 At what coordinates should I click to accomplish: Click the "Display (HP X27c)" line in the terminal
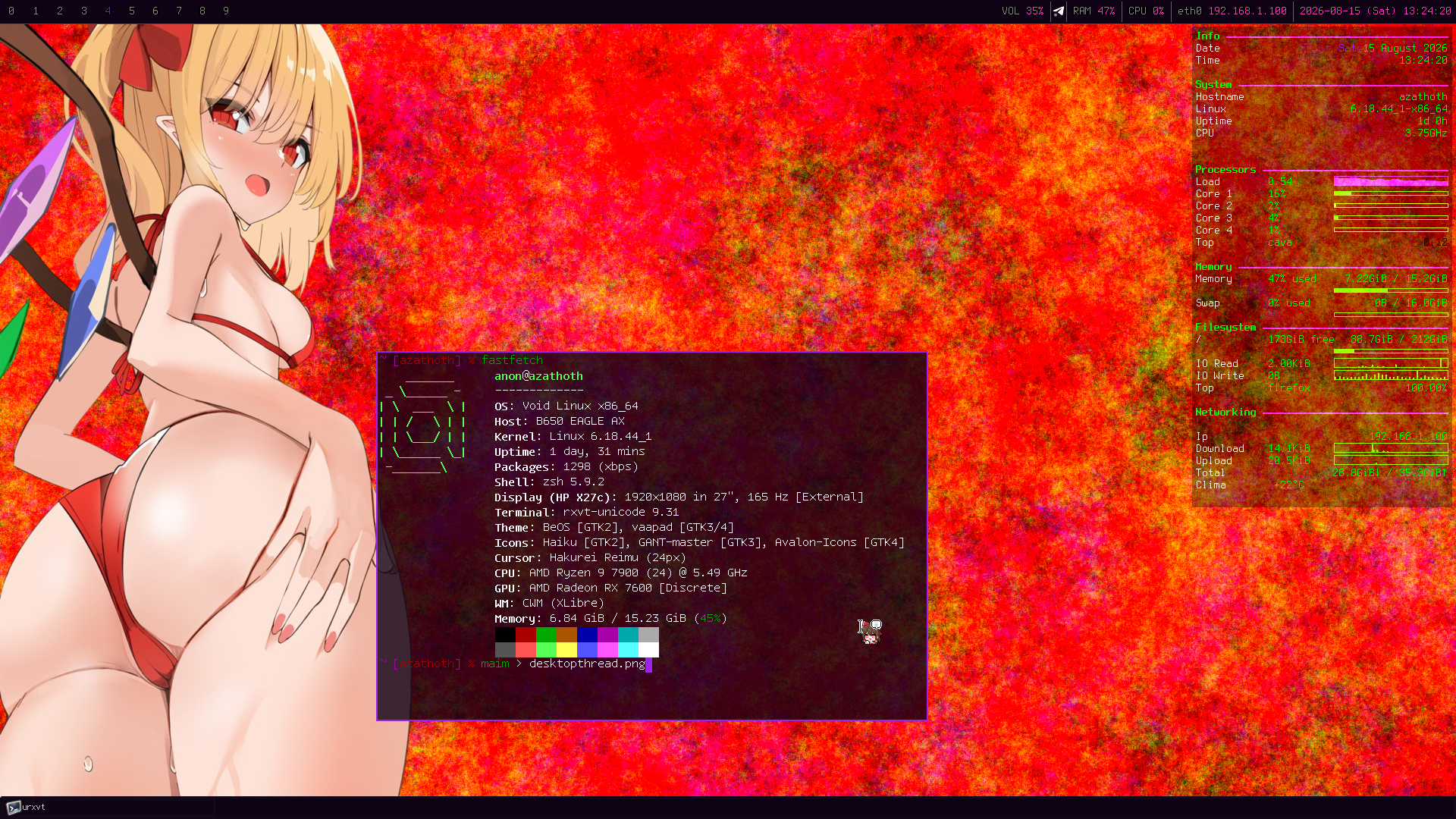click(679, 497)
